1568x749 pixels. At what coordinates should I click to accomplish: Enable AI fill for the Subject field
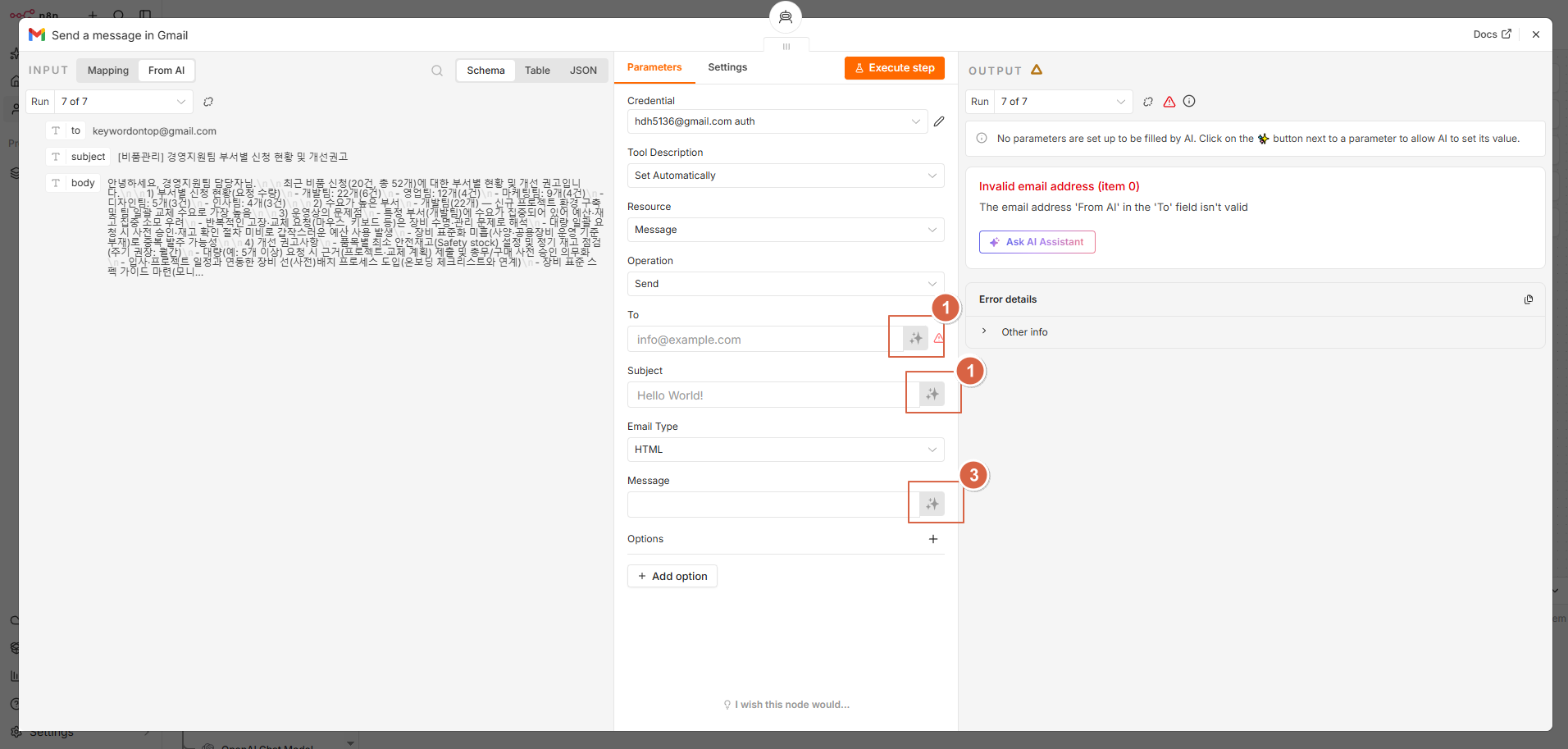coord(932,394)
